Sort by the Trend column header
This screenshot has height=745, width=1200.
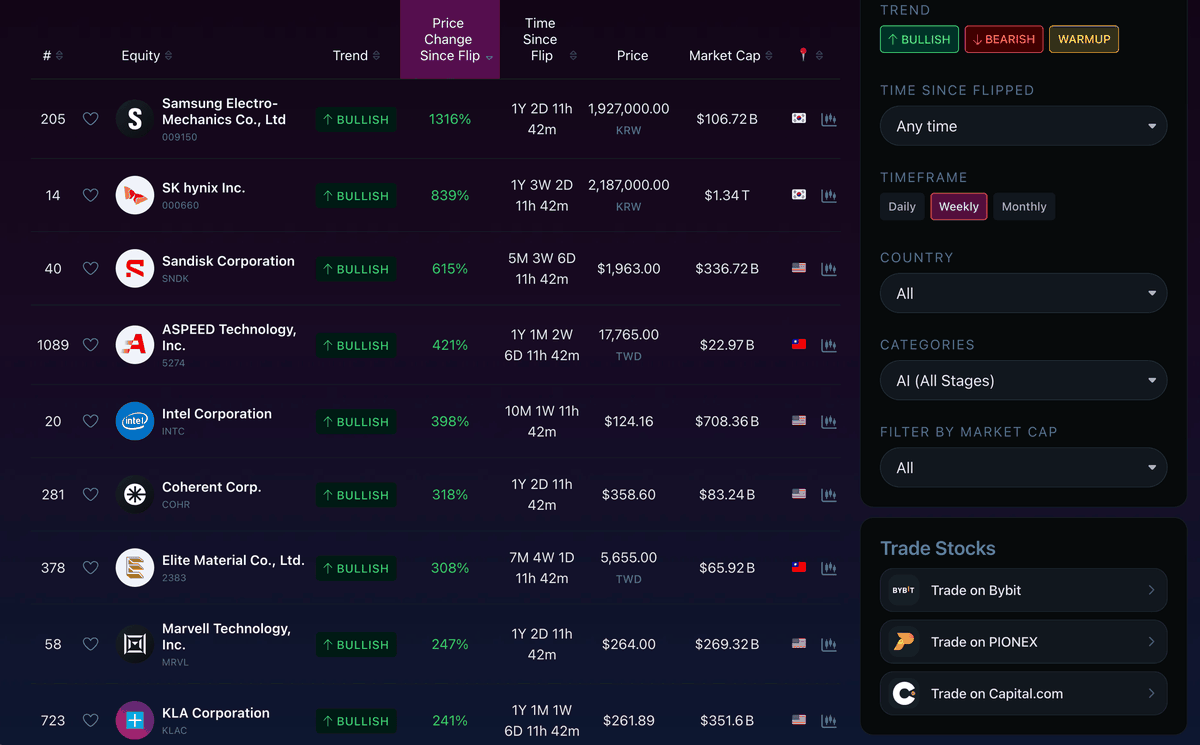point(357,55)
